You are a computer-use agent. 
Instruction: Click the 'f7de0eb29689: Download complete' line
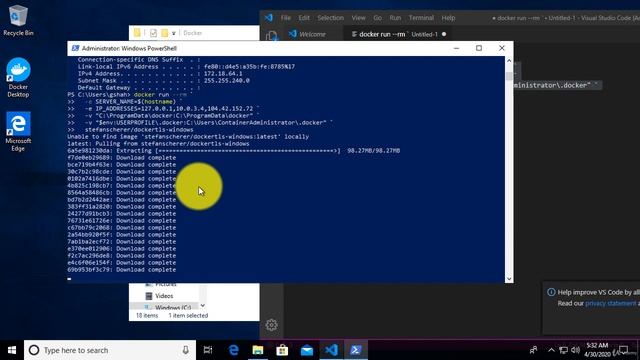point(122,158)
